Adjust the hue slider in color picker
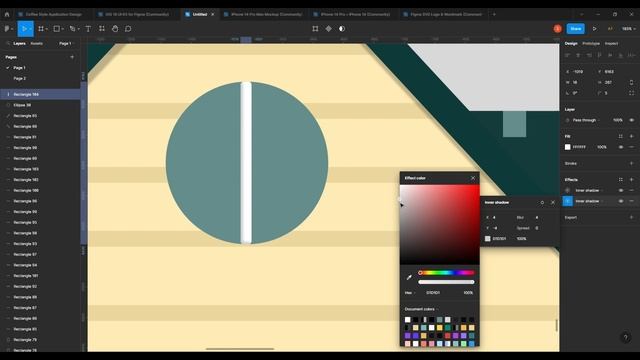 pos(446,273)
